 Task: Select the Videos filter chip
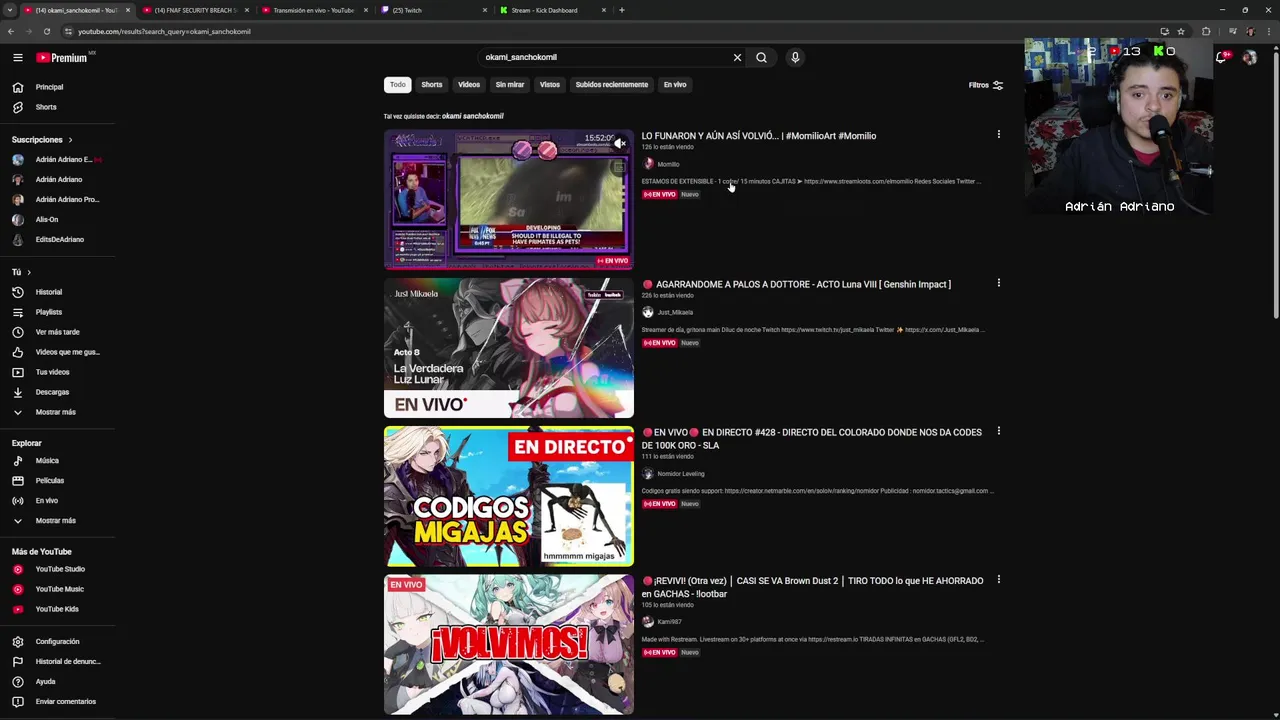point(469,85)
